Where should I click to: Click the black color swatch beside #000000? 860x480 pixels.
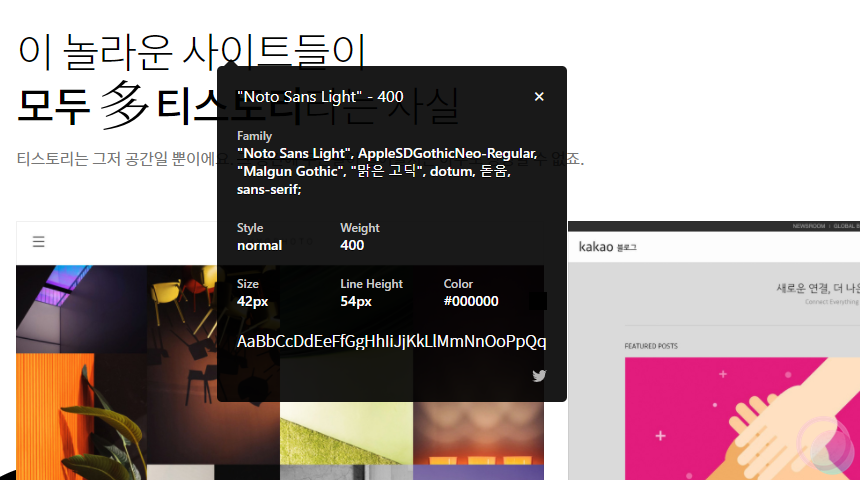[x=538, y=301]
